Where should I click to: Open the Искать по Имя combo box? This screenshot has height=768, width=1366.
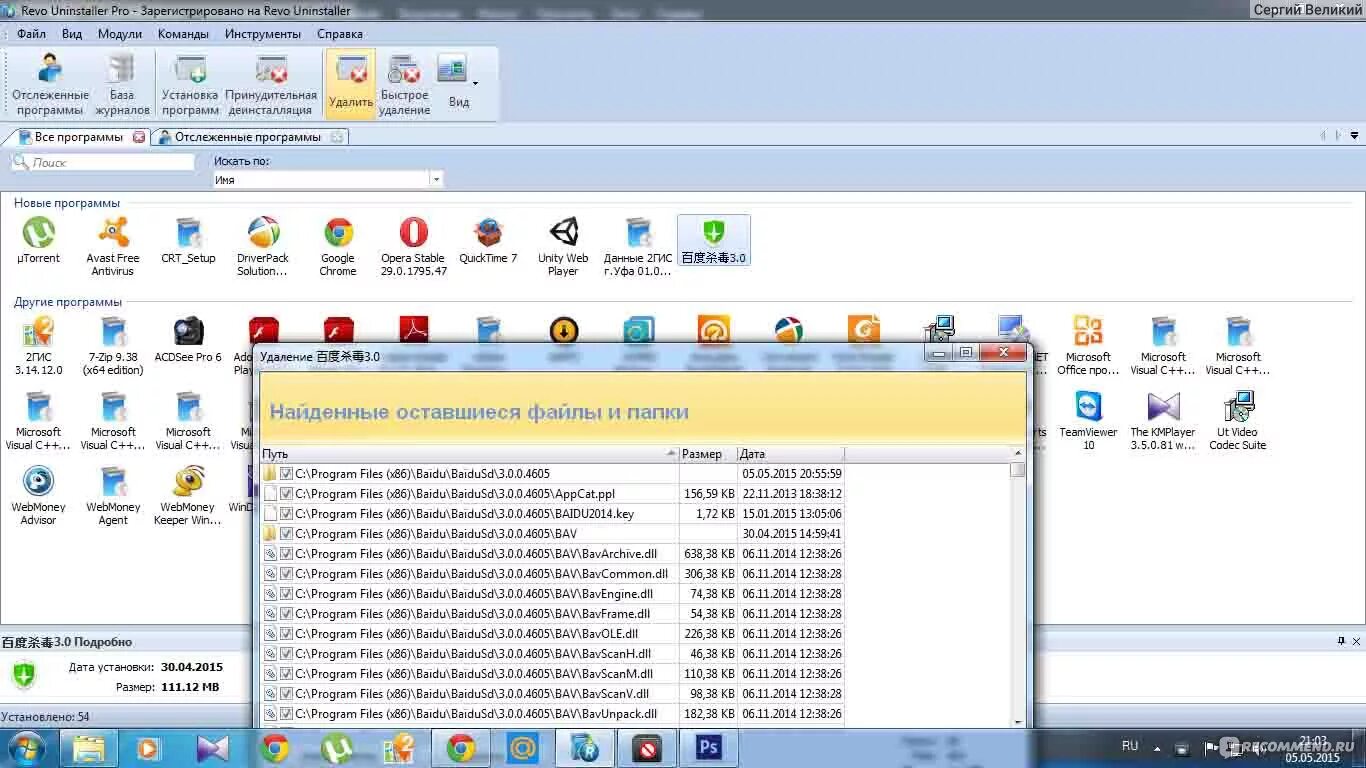click(328, 180)
